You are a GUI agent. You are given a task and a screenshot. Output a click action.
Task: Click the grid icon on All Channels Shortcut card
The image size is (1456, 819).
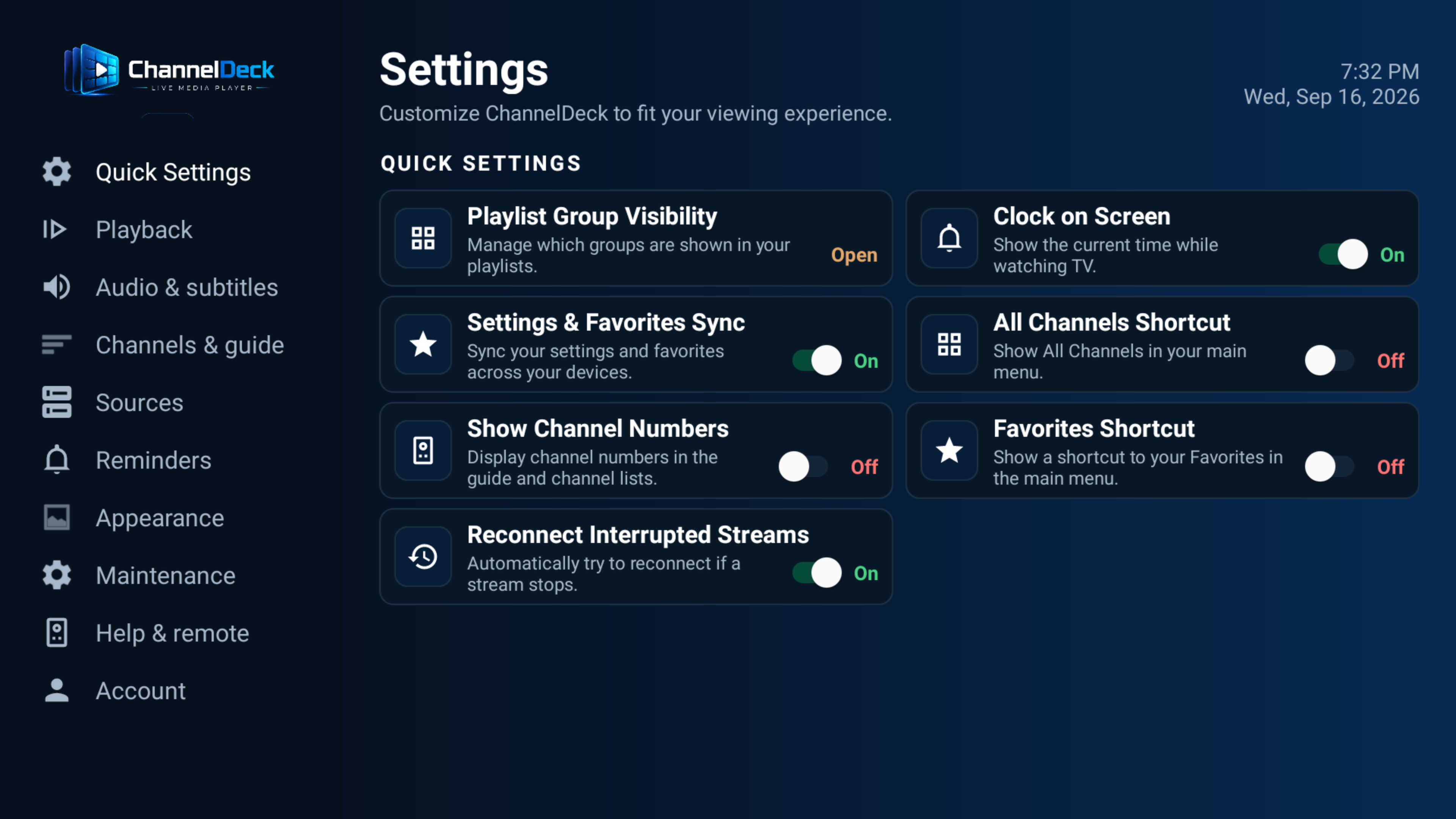949,344
